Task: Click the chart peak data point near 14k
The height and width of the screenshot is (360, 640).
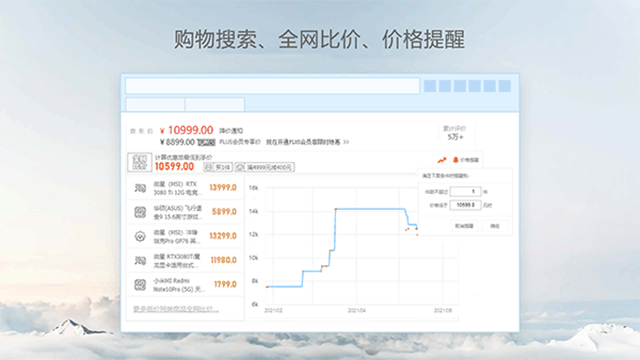Action: coord(336,209)
